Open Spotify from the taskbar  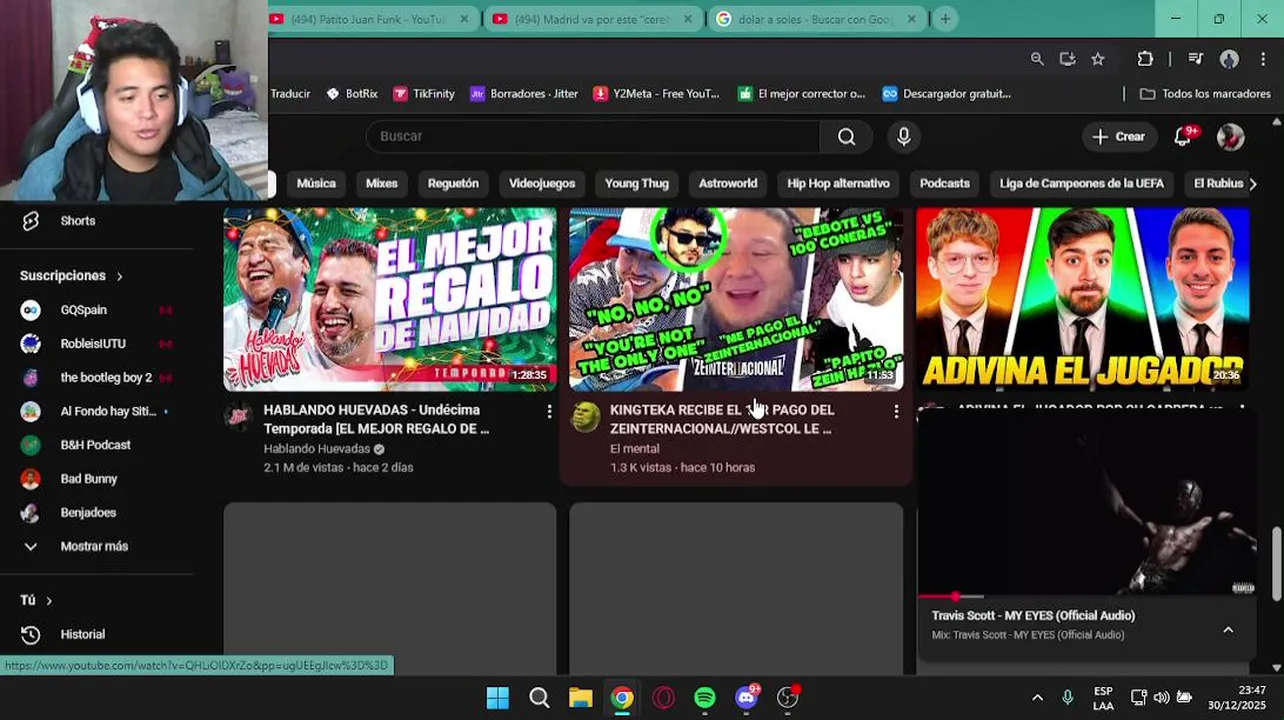tap(705, 697)
